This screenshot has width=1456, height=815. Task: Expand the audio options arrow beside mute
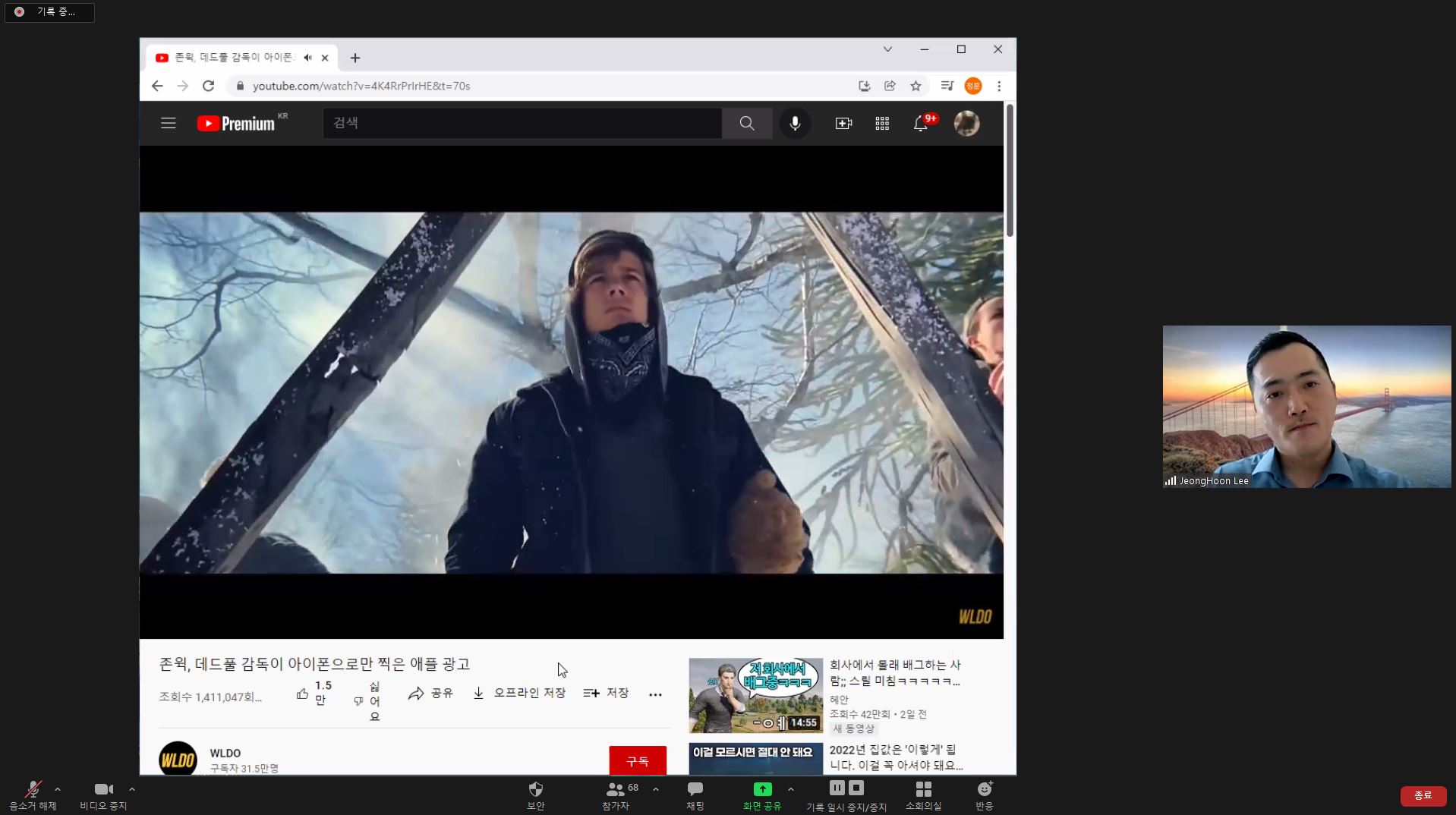click(58, 789)
